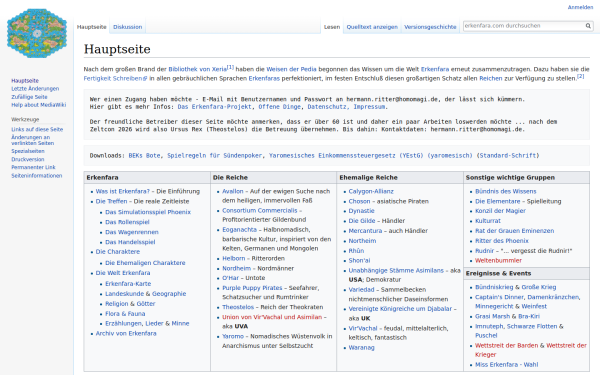Open Letzte Änderungen in sidebar
This screenshot has width=600, height=375.
[x=35, y=89]
